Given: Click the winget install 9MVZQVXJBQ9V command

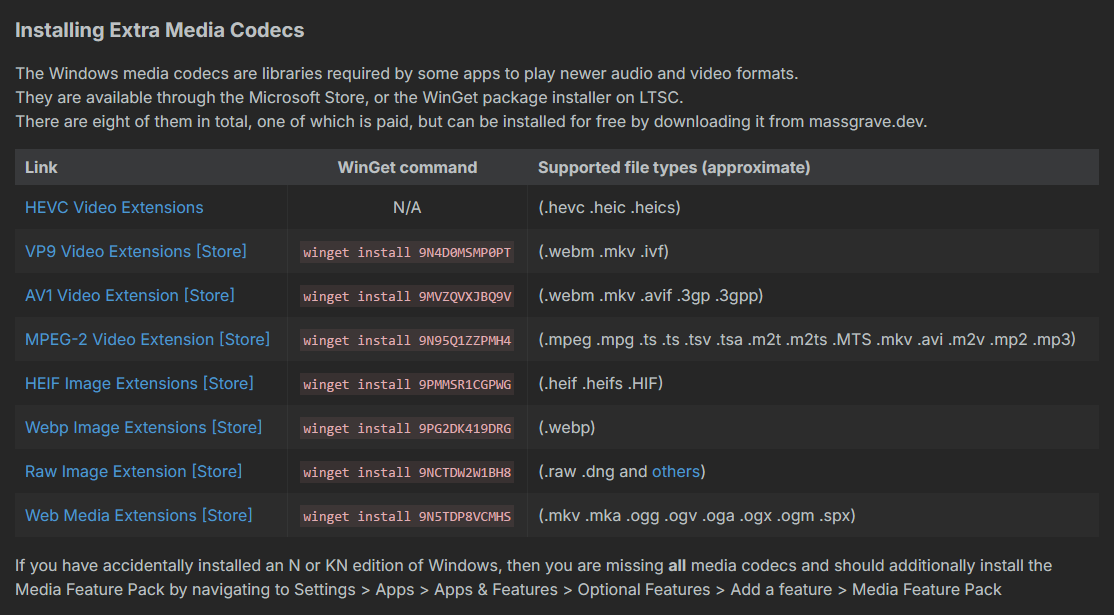Looking at the screenshot, I should (407, 297).
